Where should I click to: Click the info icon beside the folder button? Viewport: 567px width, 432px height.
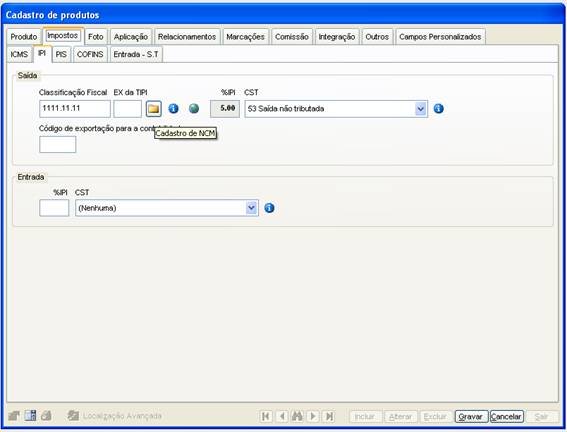[174, 108]
